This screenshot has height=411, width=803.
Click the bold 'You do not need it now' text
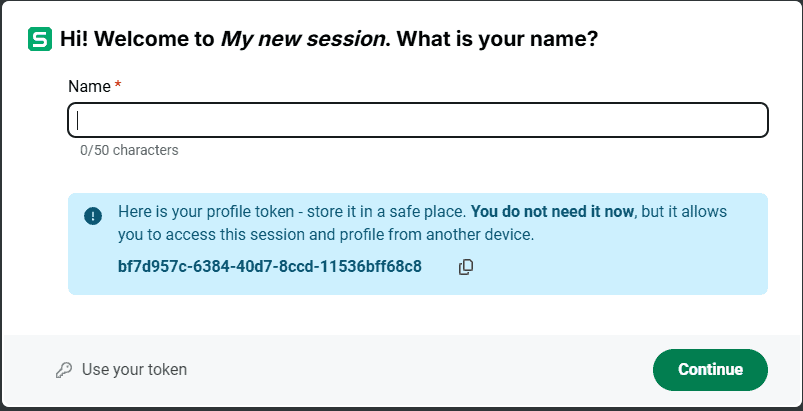(552, 212)
